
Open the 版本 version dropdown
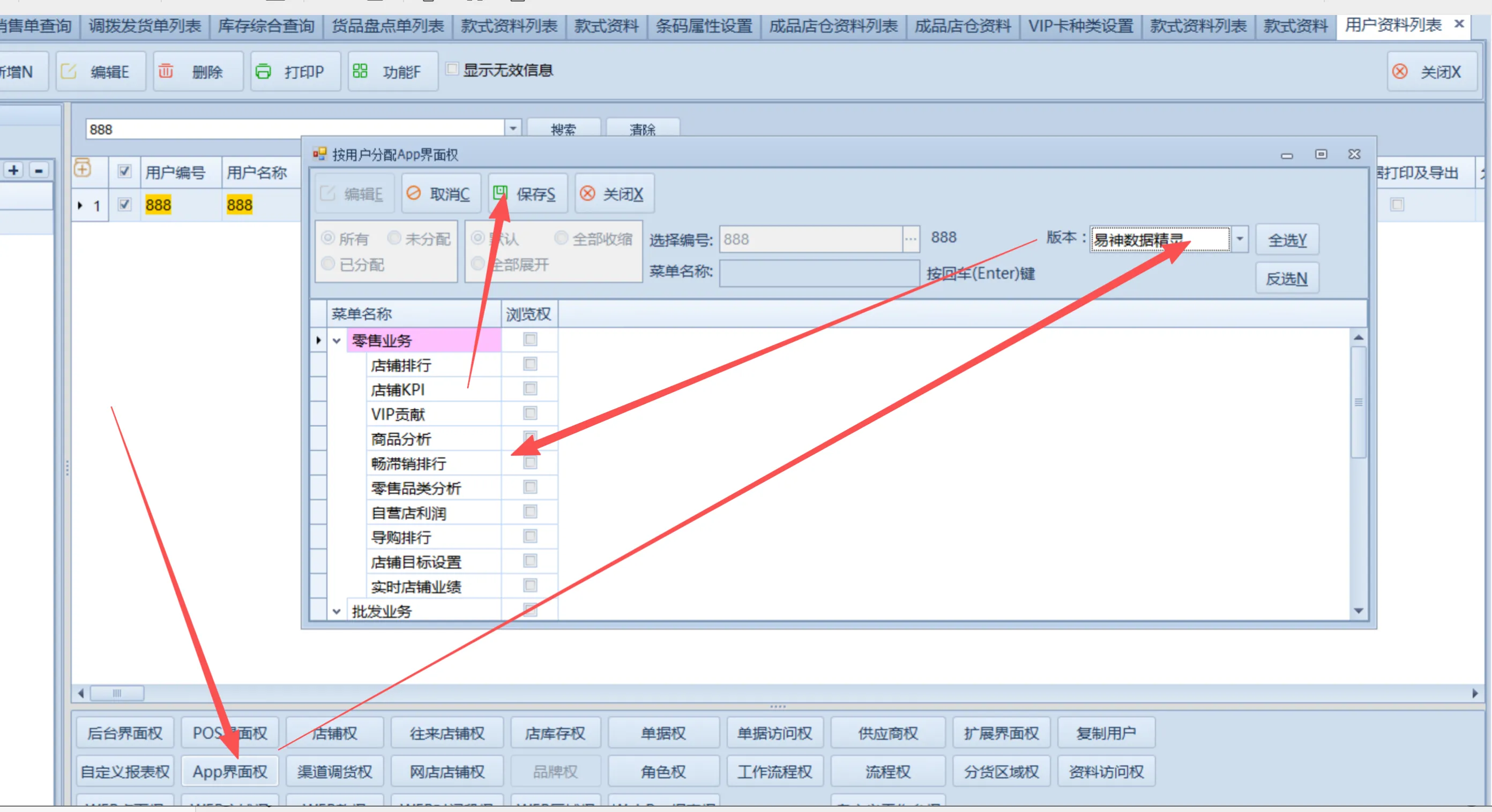pyautogui.click(x=1240, y=239)
